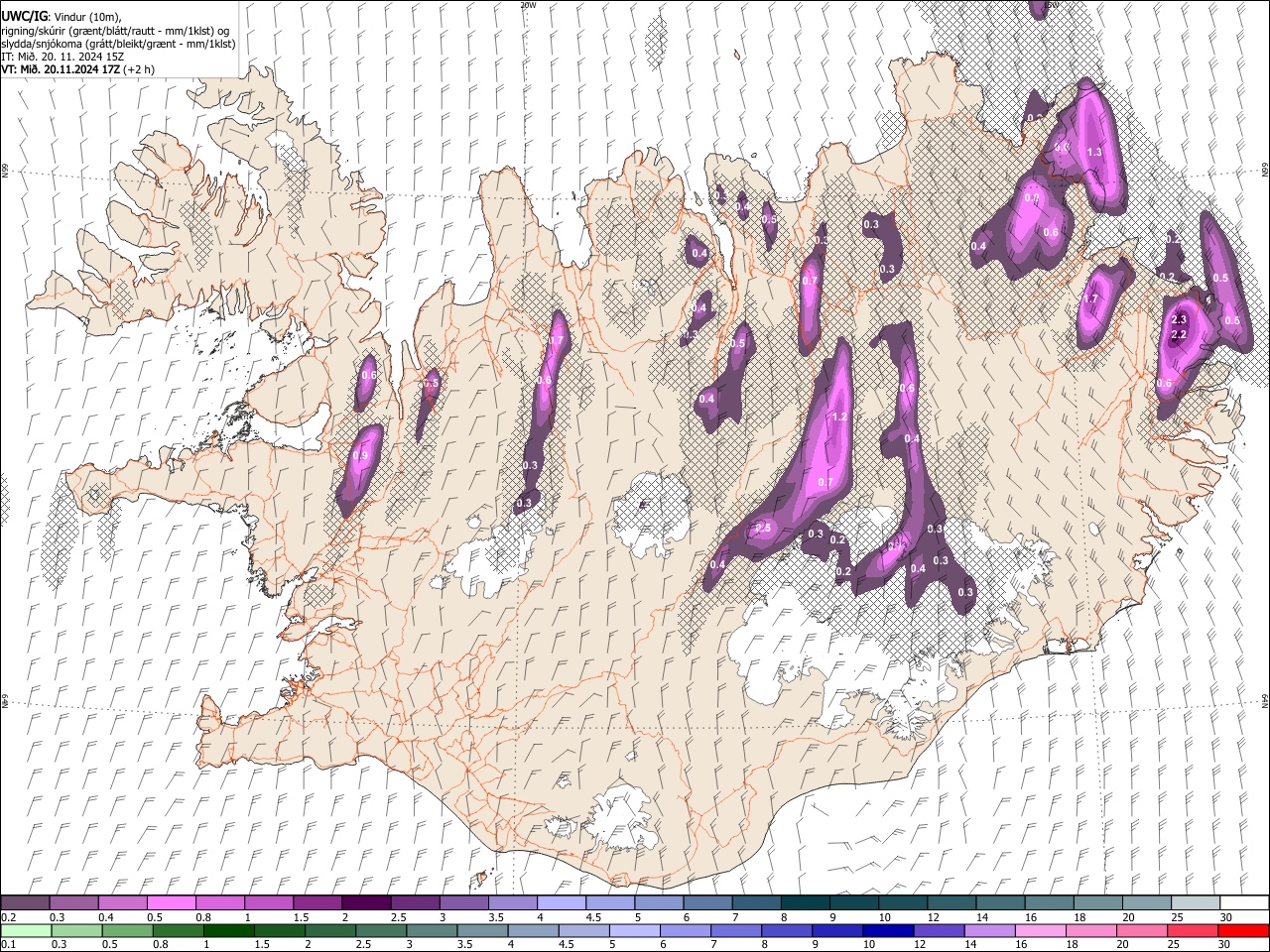Click the '1.3' snowfall value on the map
1270x952 pixels.
(x=1094, y=152)
